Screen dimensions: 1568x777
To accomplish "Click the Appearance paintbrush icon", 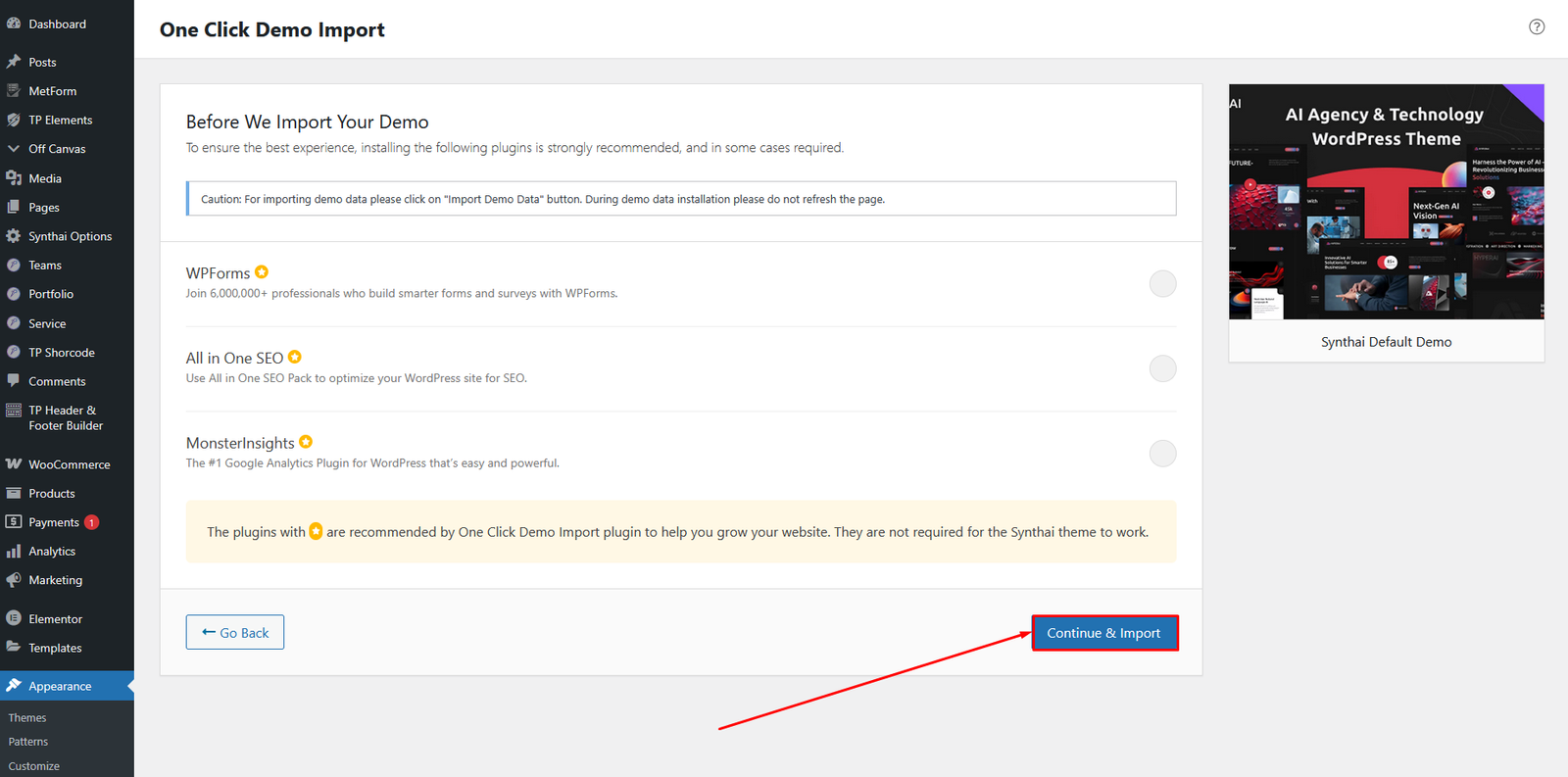I will (14, 686).
